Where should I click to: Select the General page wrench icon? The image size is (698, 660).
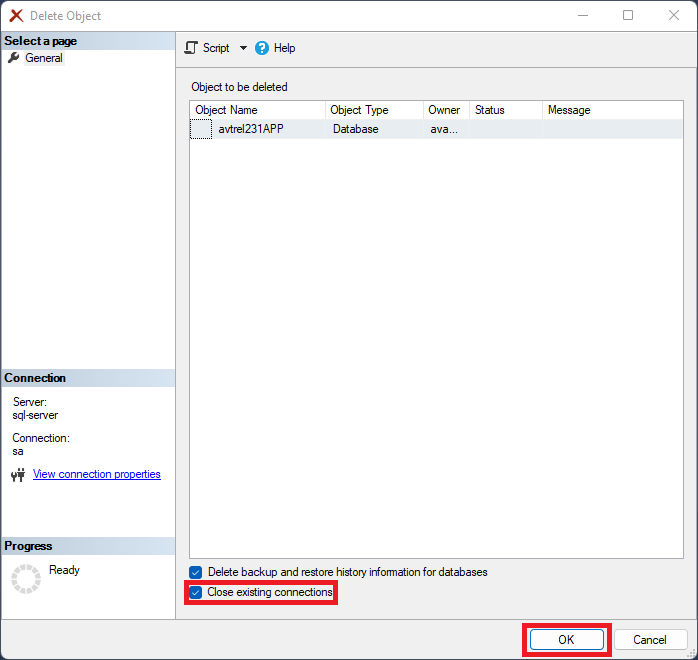(13, 58)
